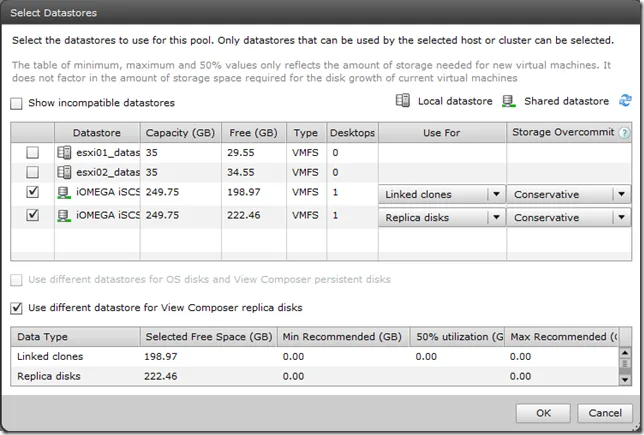Viewport: 644px width, 435px height.
Task: Open the Linked clones Use For dropdown
Action: 442,194
